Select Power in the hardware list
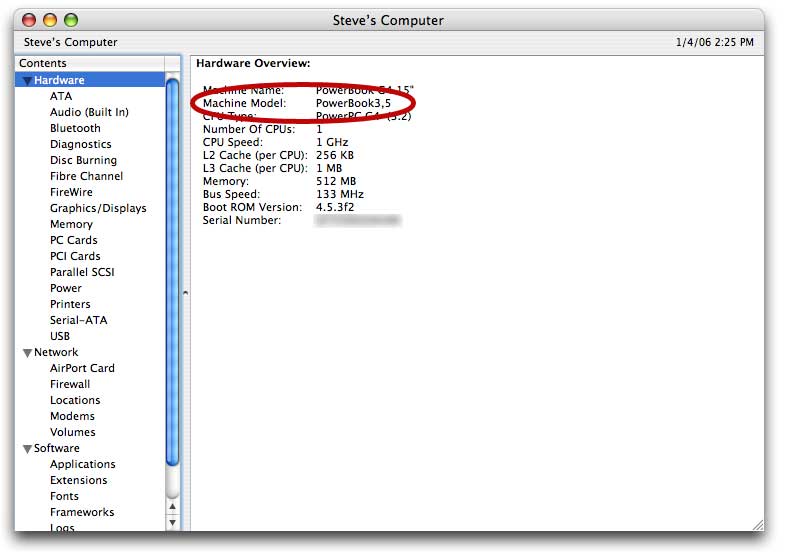The height and width of the screenshot is (552, 785). pyautogui.click(x=66, y=288)
